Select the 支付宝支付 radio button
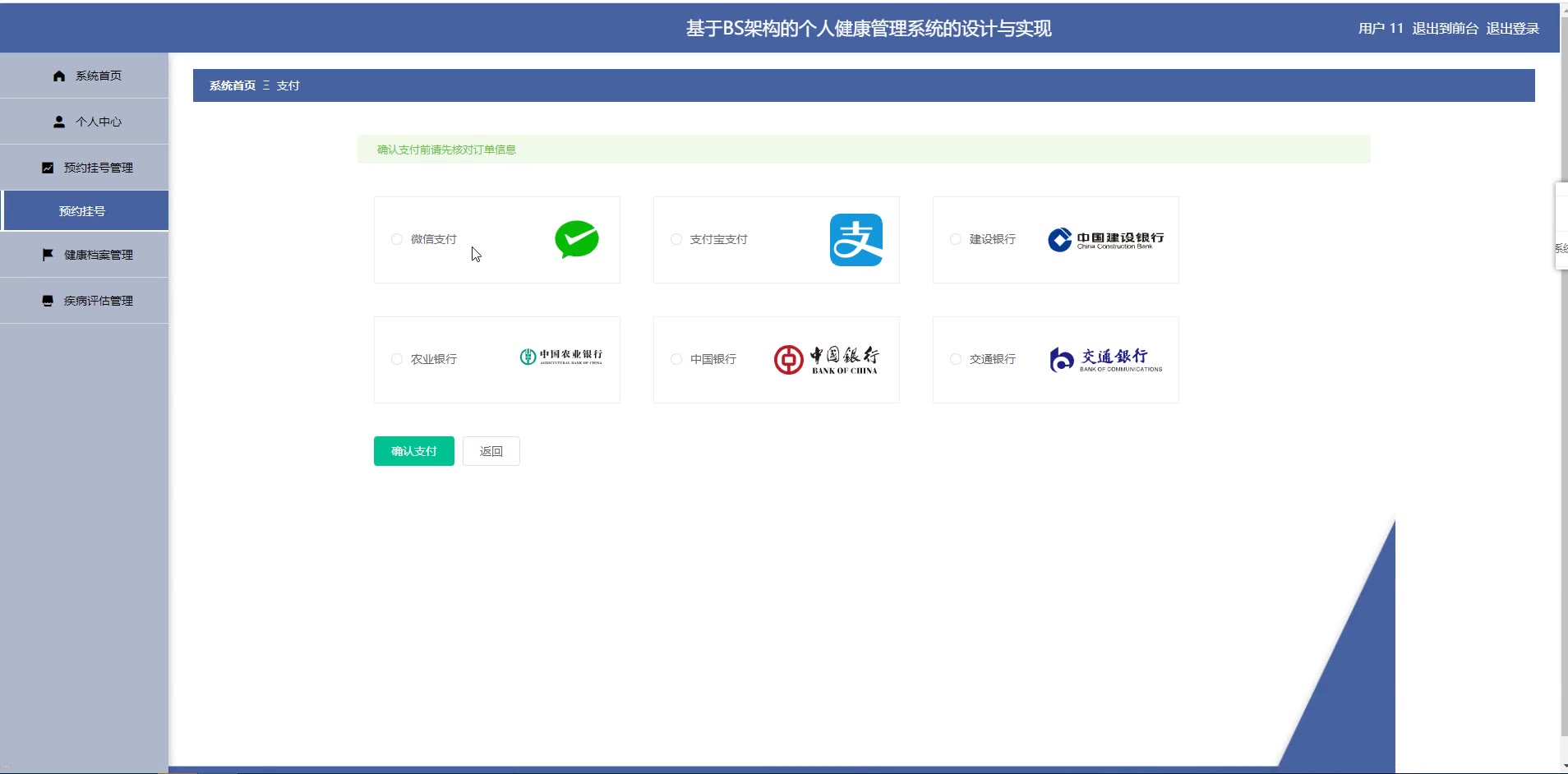This screenshot has height=774, width=1568. tap(676, 239)
